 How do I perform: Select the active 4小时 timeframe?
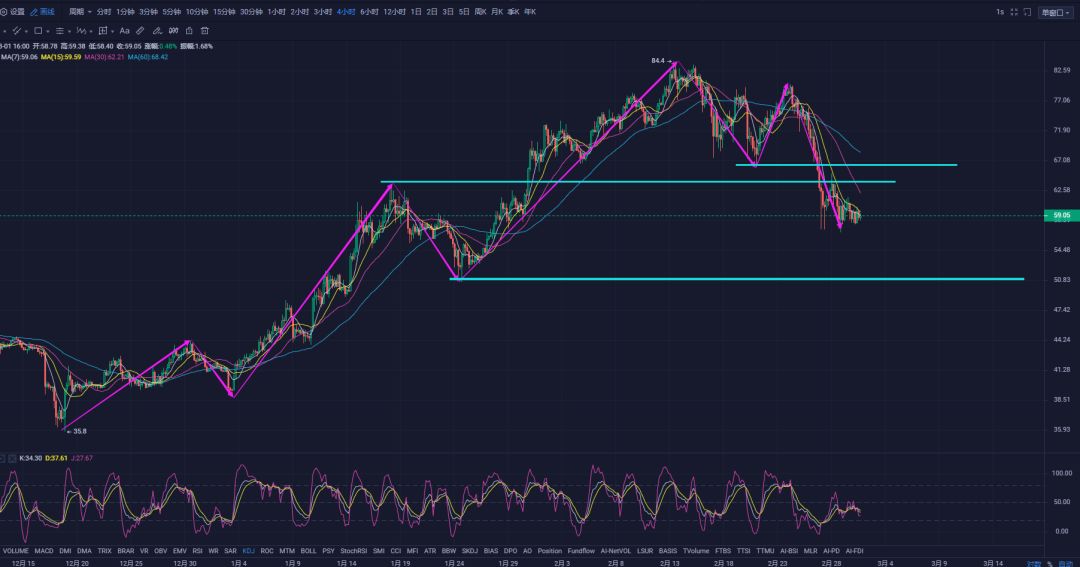click(x=346, y=12)
